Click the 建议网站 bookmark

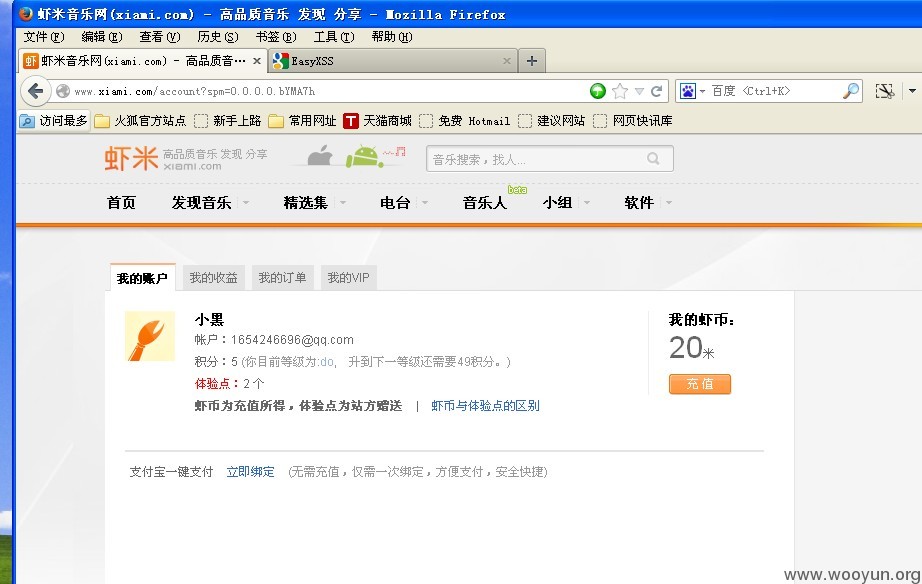coord(552,121)
